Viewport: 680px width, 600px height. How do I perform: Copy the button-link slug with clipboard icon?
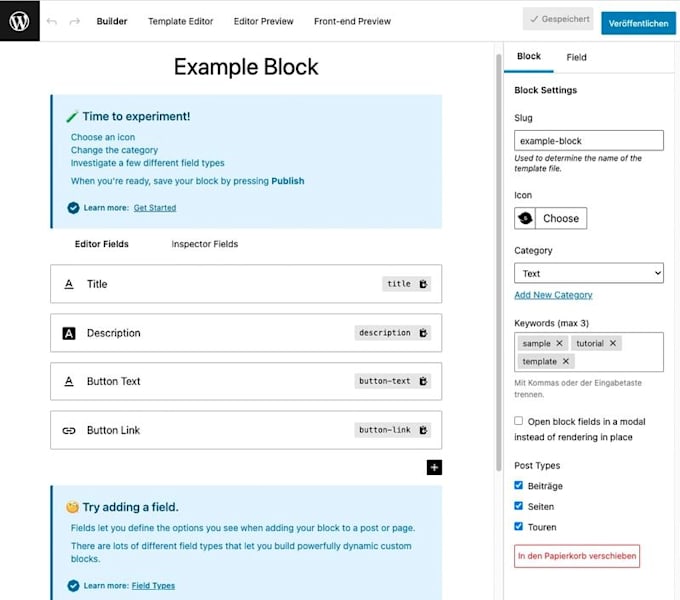(x=423, y=430)
